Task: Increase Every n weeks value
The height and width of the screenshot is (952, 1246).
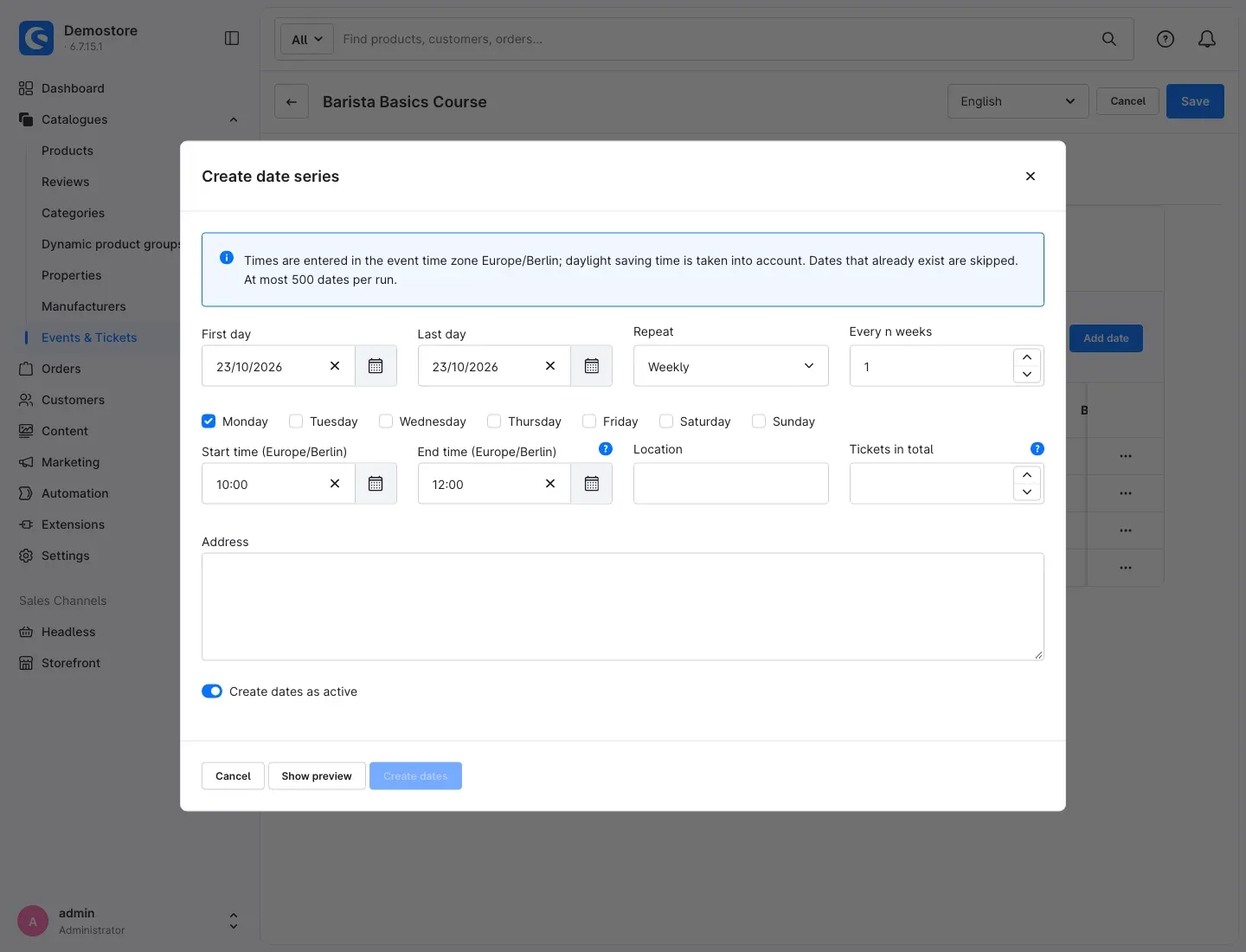Action: coord(1027,357)
